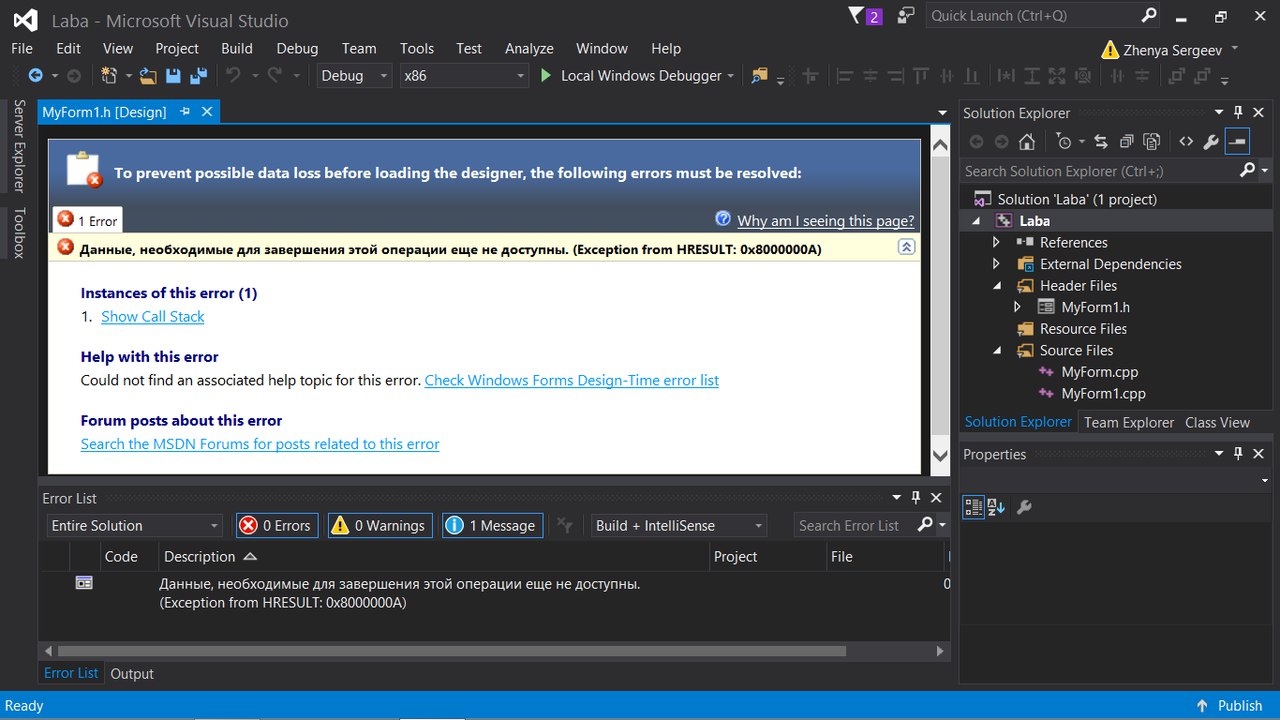Image resolution: width=1280 pixels, height=720 pixels.
Task: Click the Solution Explorer Home icon
Action: point(1025,142)
